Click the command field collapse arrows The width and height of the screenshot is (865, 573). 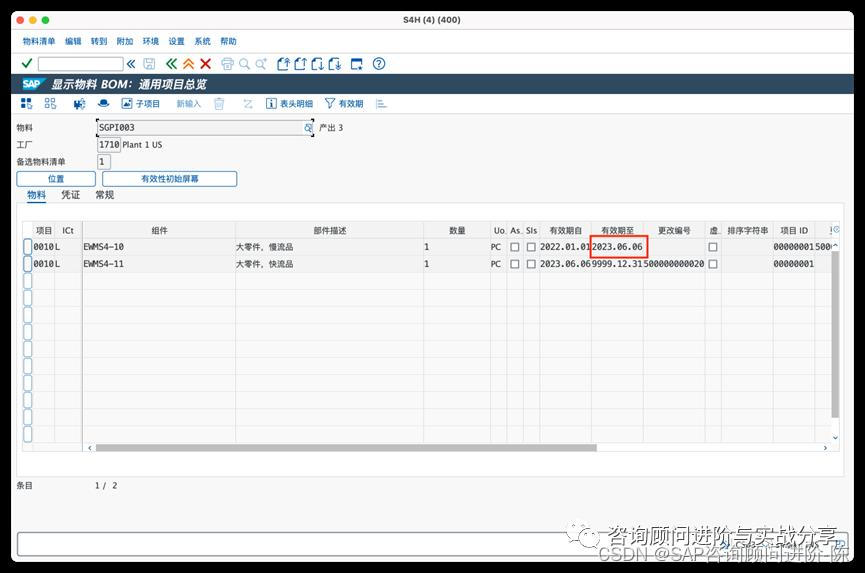(x=131, y=64)
